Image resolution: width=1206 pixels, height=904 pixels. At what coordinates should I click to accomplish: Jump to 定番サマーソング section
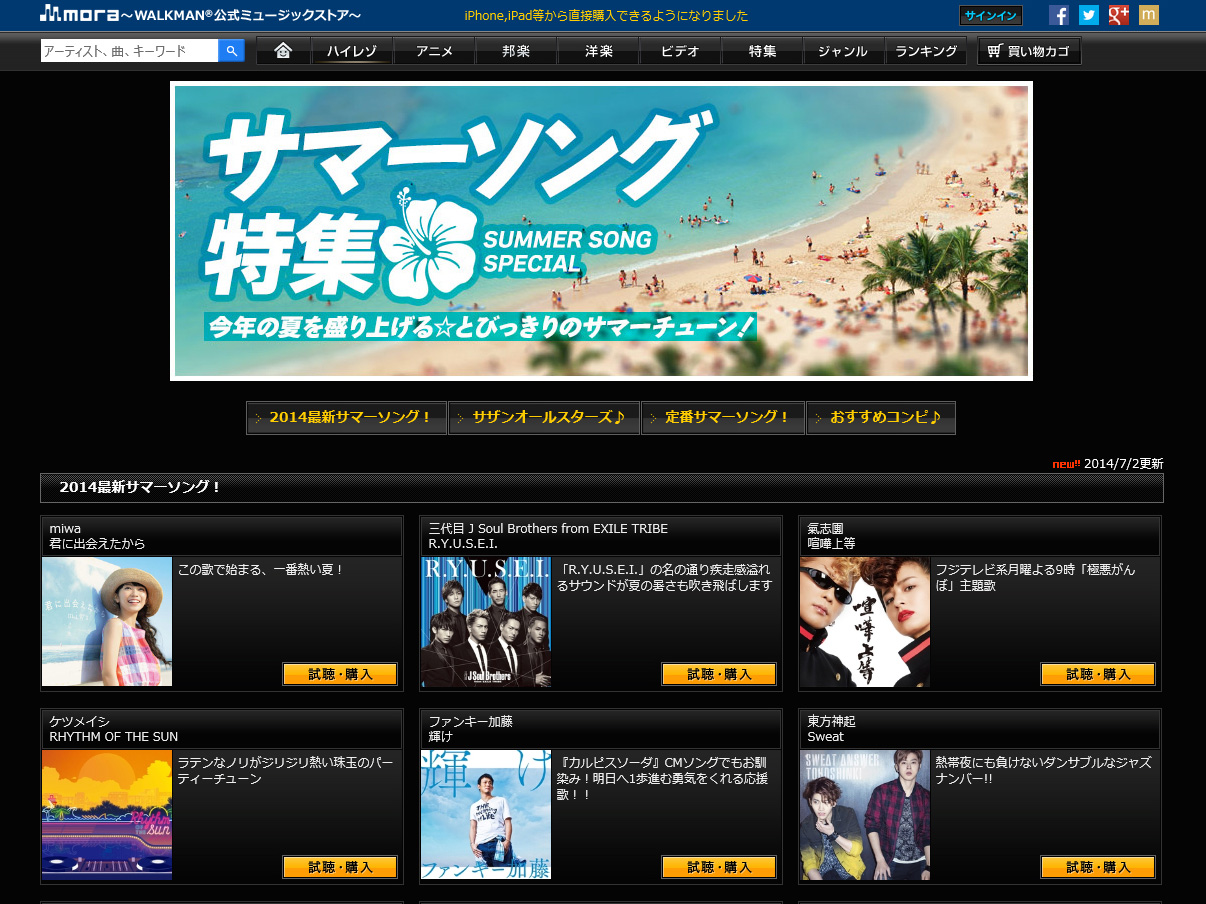coord(723,418)
